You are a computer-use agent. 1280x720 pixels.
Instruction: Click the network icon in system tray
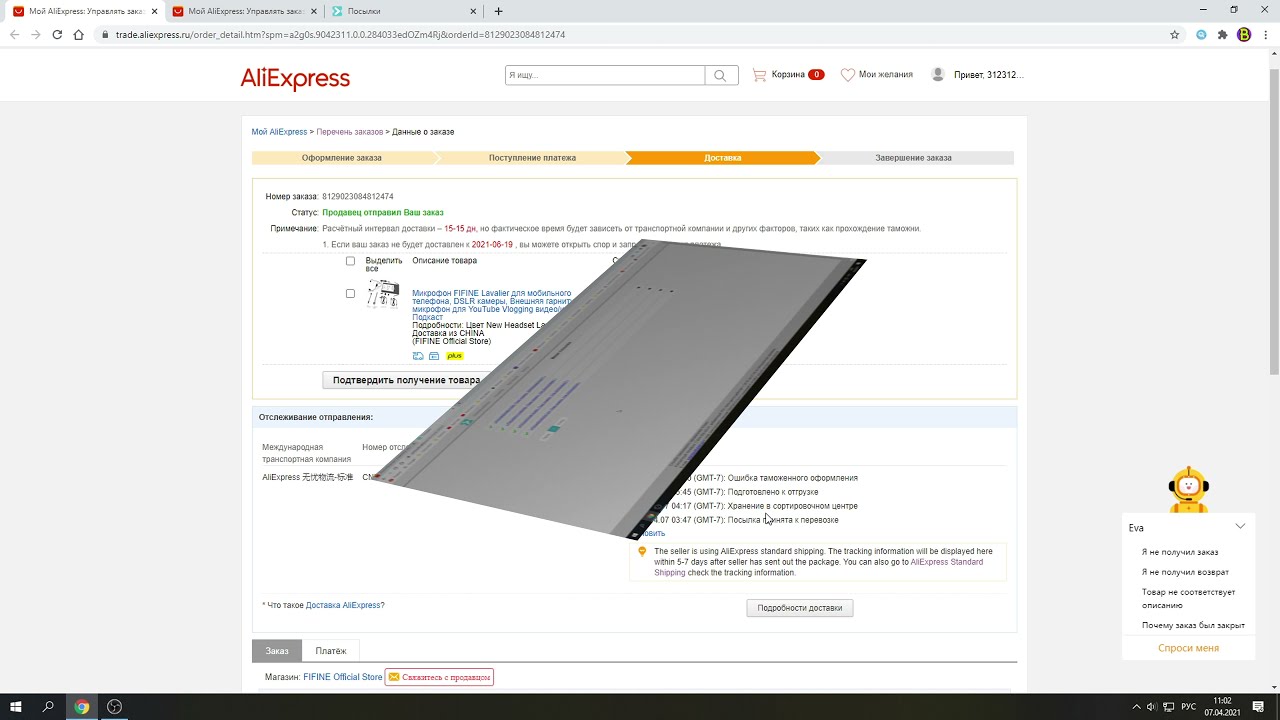[x=1168, y=707]
